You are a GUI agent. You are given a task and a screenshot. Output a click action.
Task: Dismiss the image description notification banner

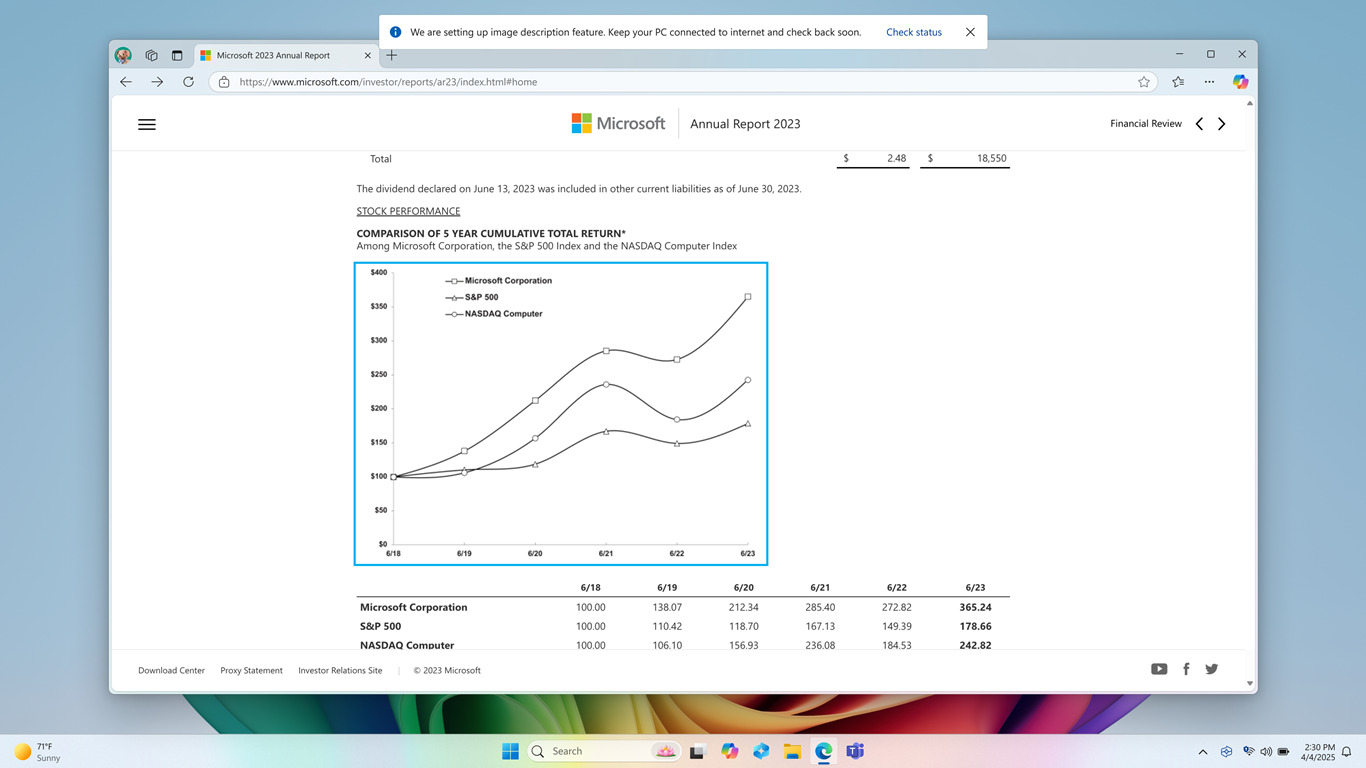point(970,31)
